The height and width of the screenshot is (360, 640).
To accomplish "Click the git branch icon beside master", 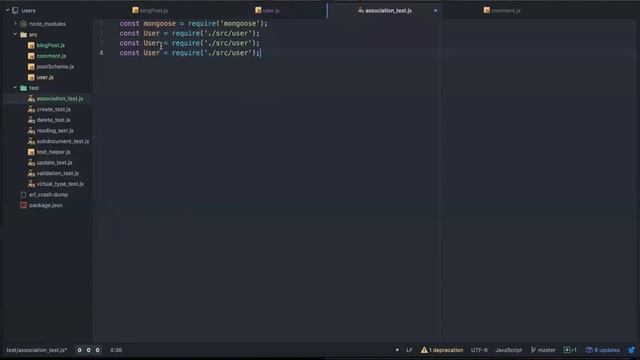I will [x=533, y=350].
